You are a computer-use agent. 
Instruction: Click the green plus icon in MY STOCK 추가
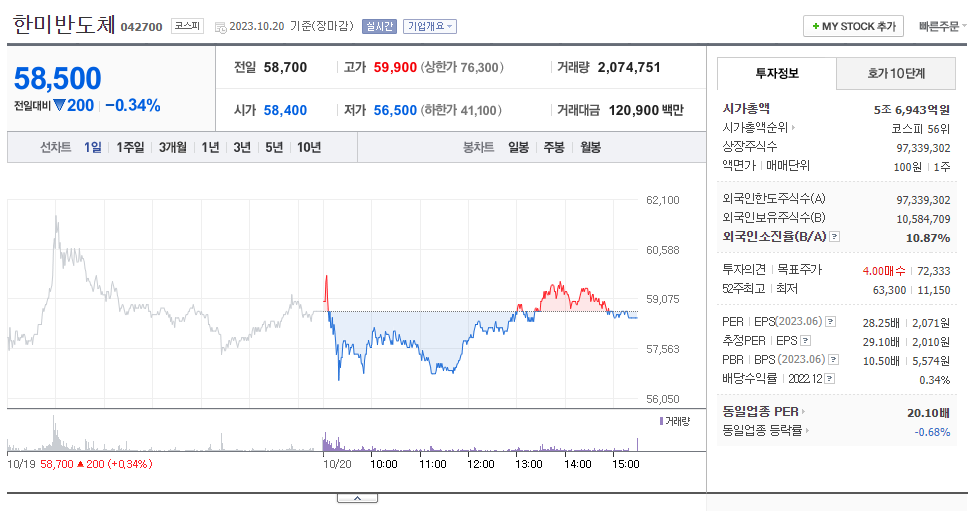815,26
